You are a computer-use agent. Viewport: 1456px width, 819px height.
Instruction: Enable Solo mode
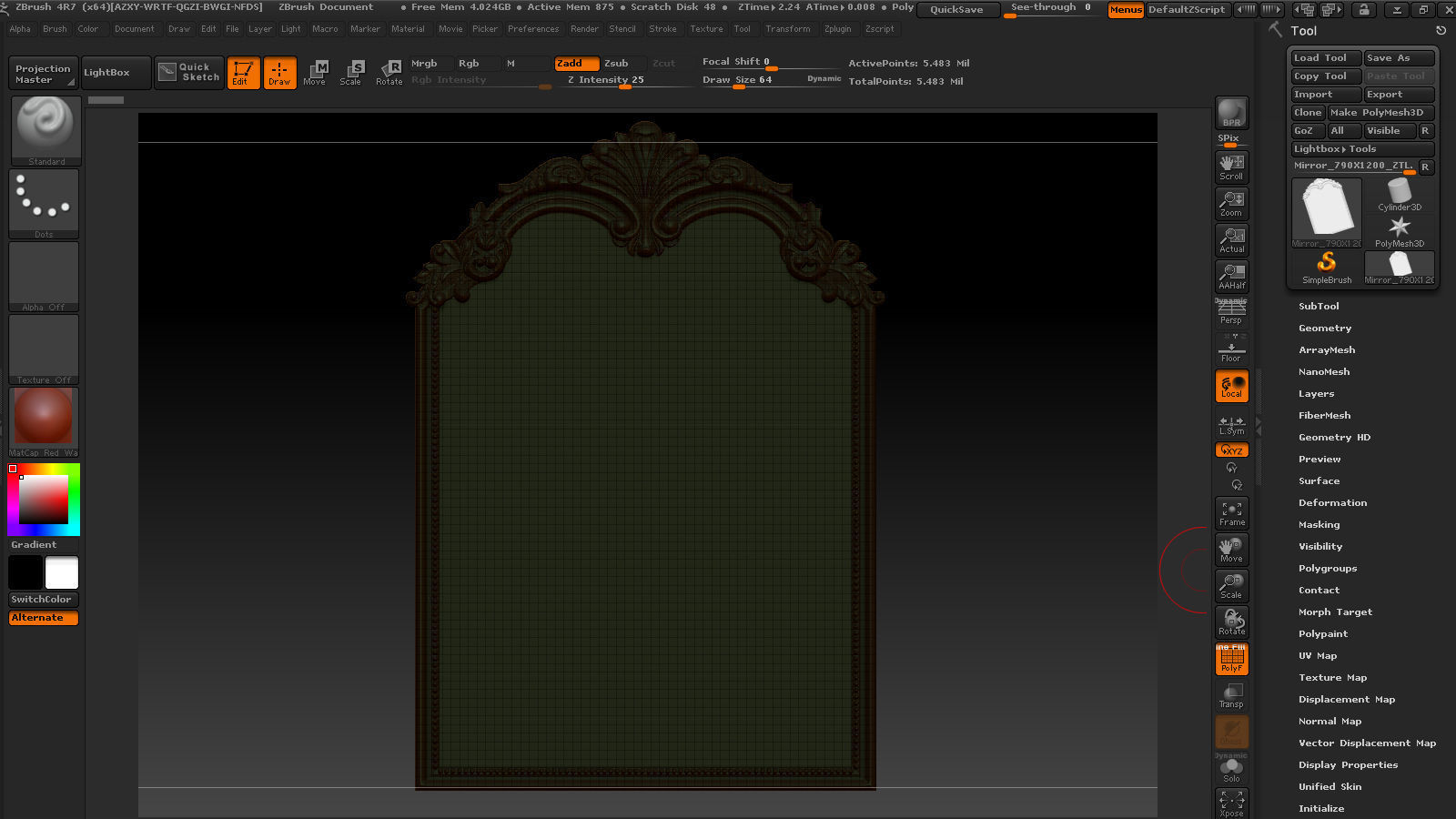(1231, 768)
